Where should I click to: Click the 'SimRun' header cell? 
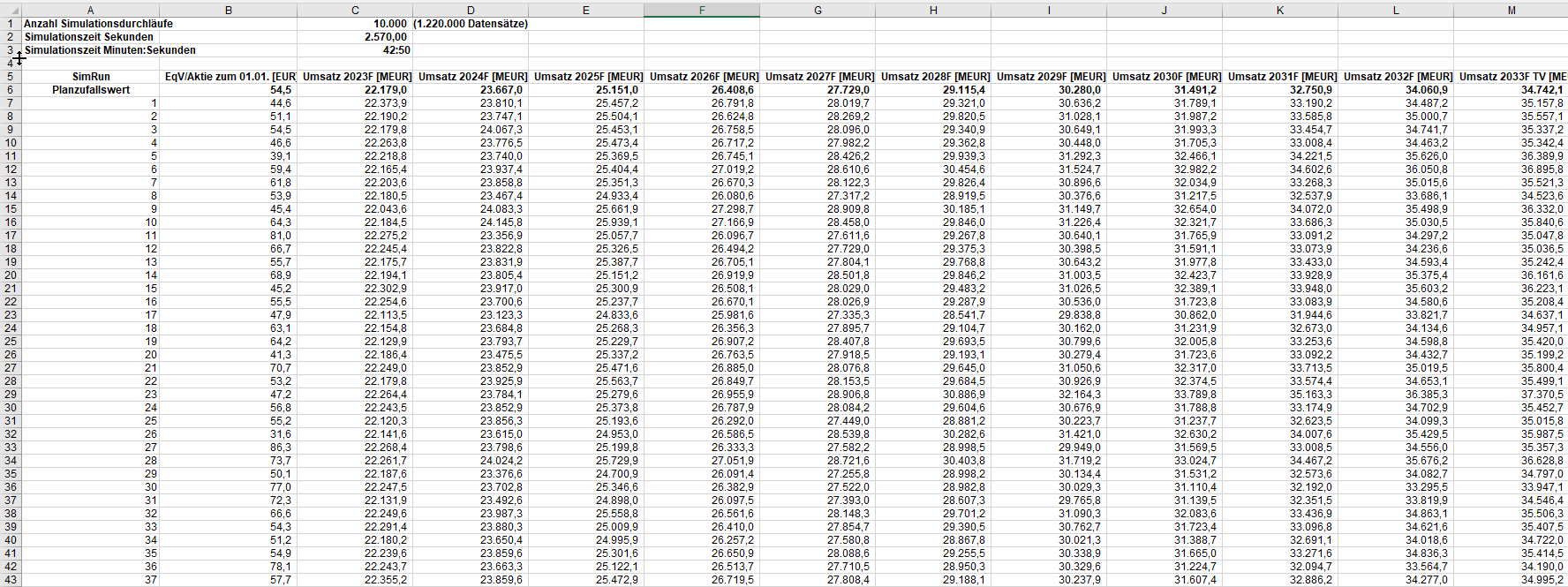[x=91, y=77]
